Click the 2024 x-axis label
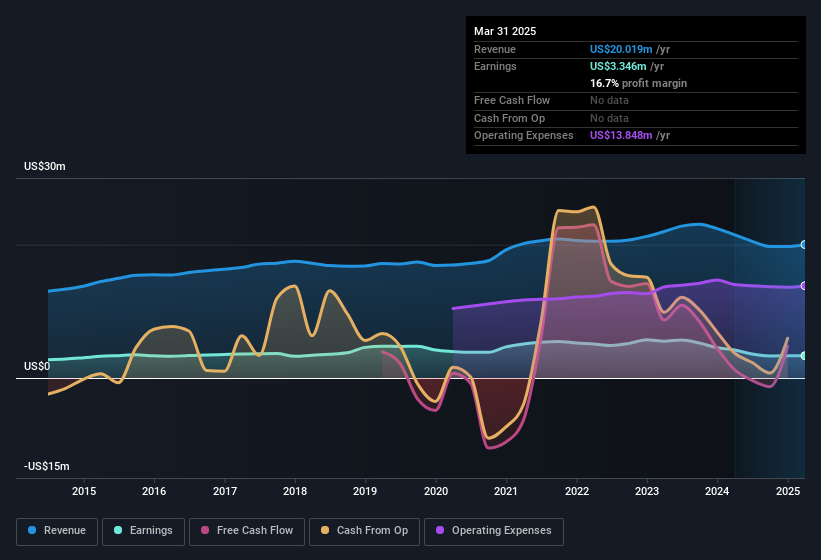The width and height of the screenshot is (821, 560). coord(717,491)
